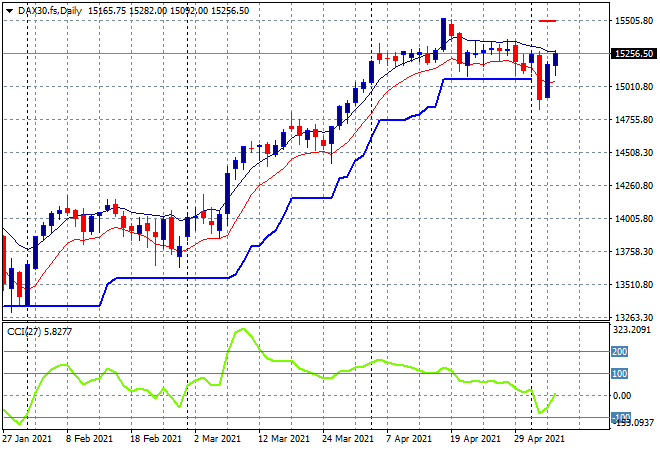Click the 19 Apr 2021 date label
660x450 pixels.
pos(476,439)
